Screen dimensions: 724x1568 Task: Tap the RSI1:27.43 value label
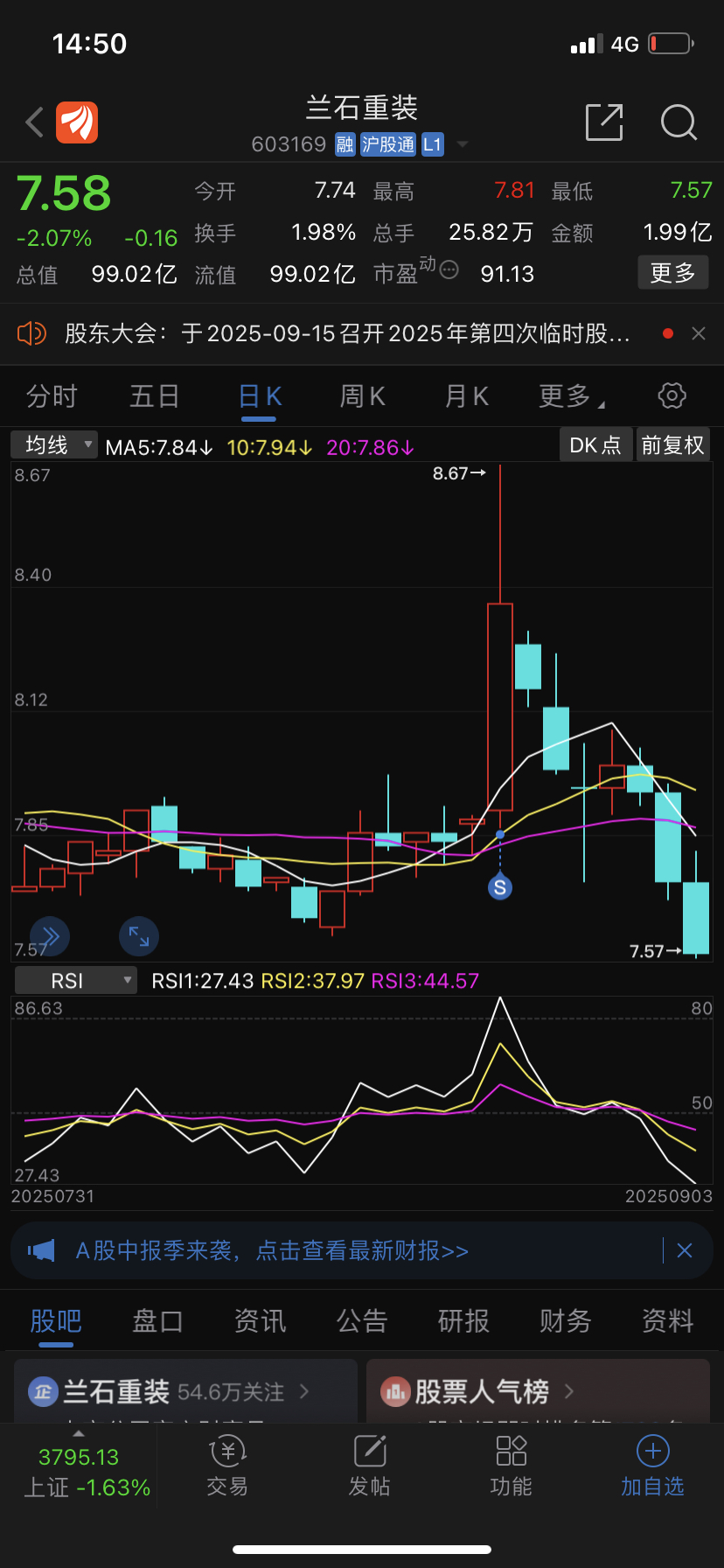pos(203,981)
